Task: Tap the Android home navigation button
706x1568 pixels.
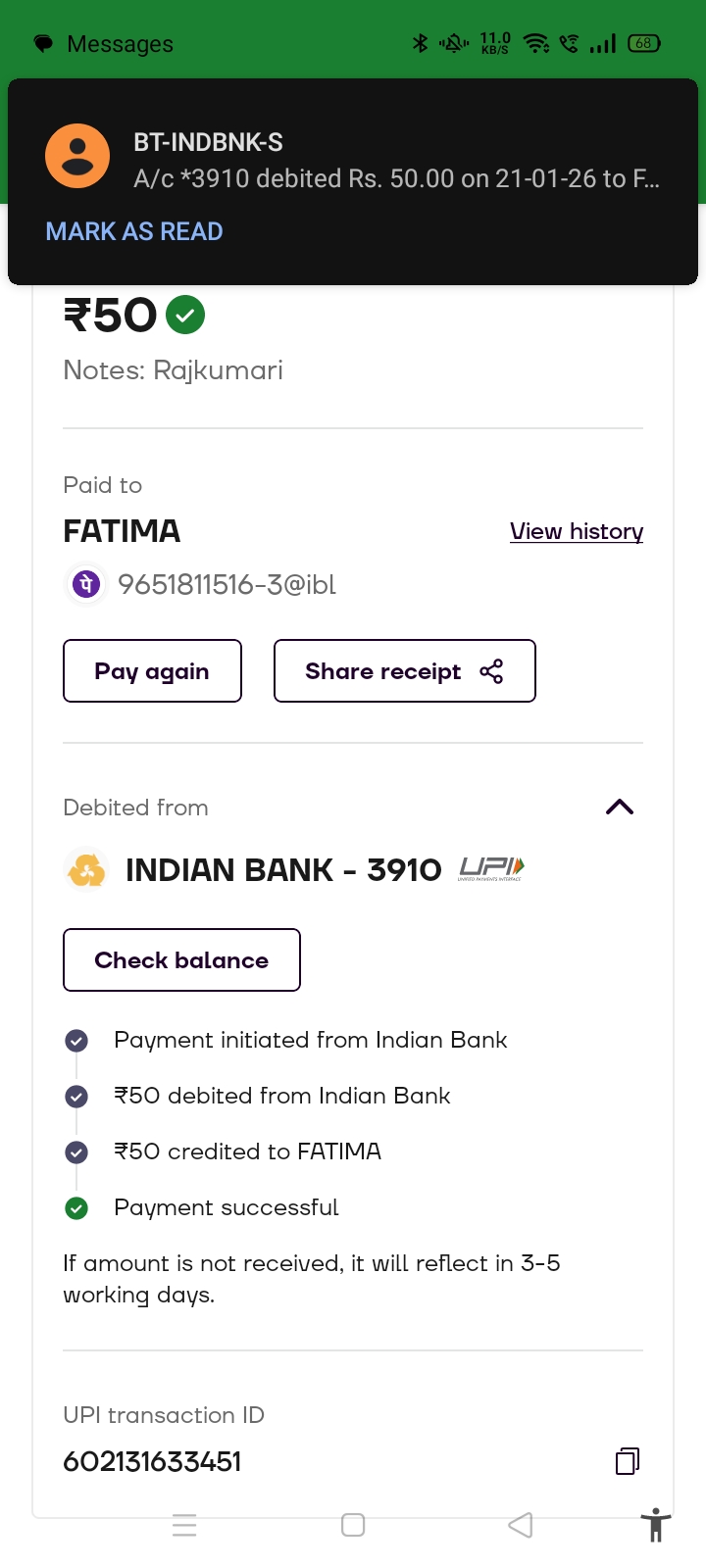Action: click(353, 1525)
